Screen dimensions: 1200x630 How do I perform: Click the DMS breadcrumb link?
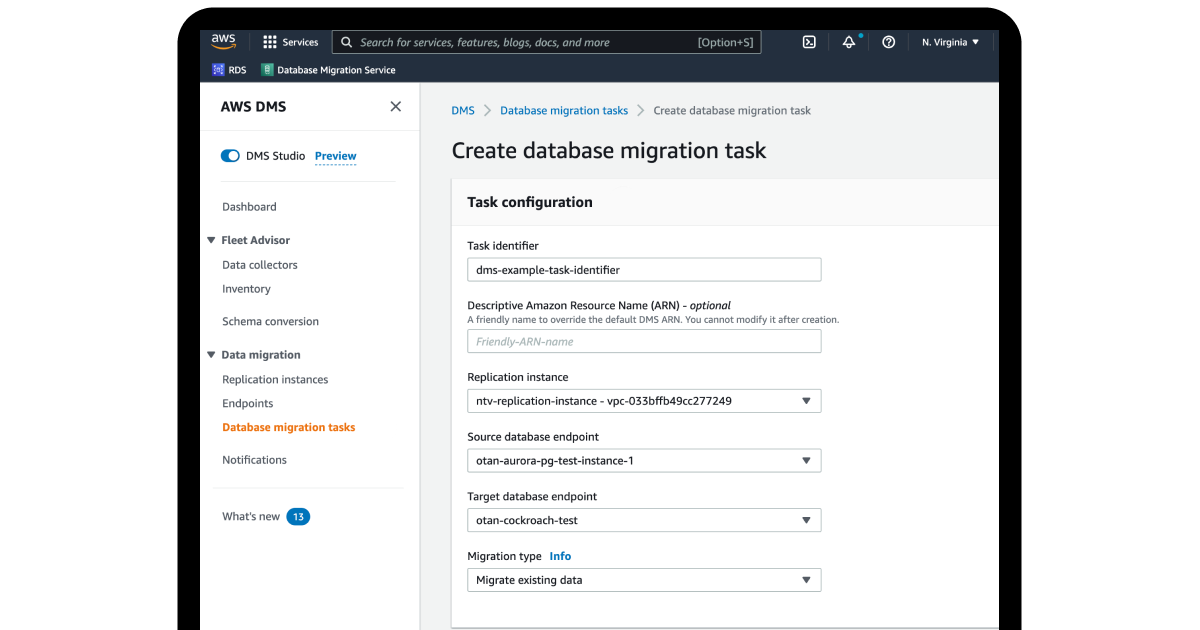click(x=463, y=110)
